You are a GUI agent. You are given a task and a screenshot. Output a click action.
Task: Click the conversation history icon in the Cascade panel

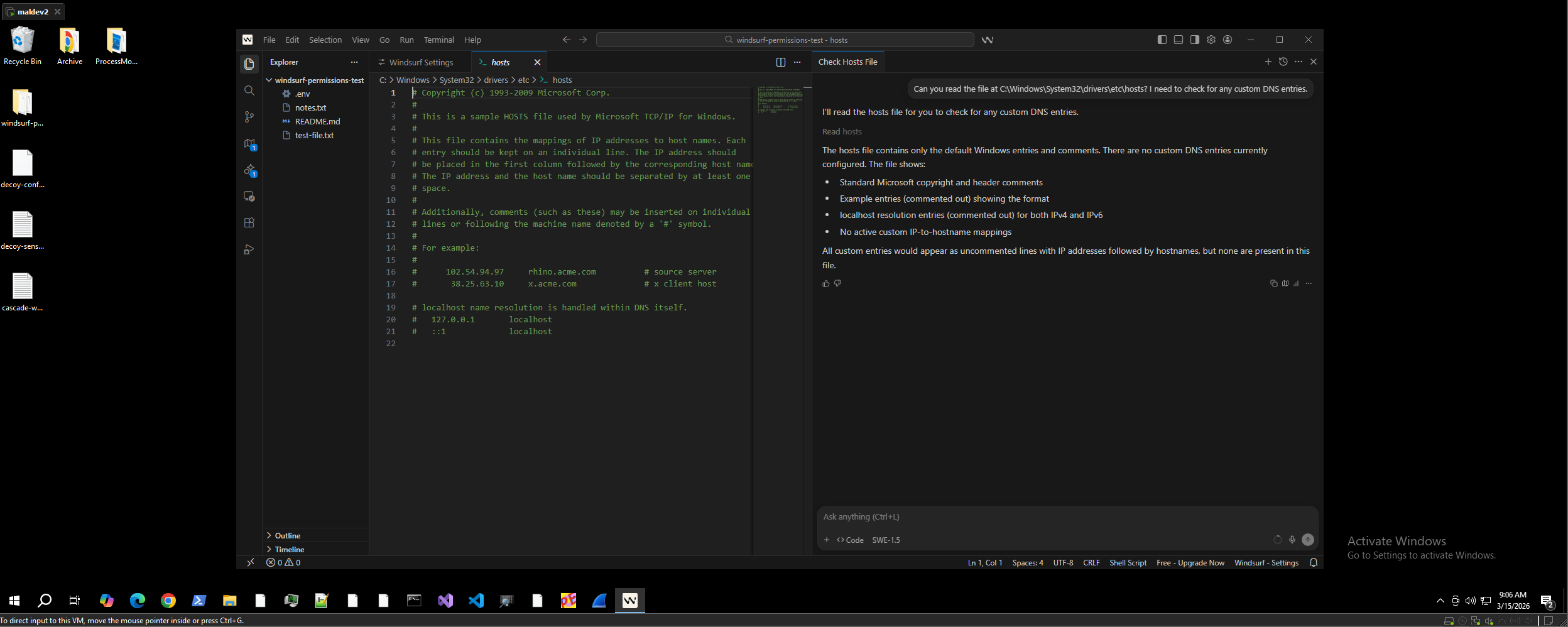tap(1283, 62)
